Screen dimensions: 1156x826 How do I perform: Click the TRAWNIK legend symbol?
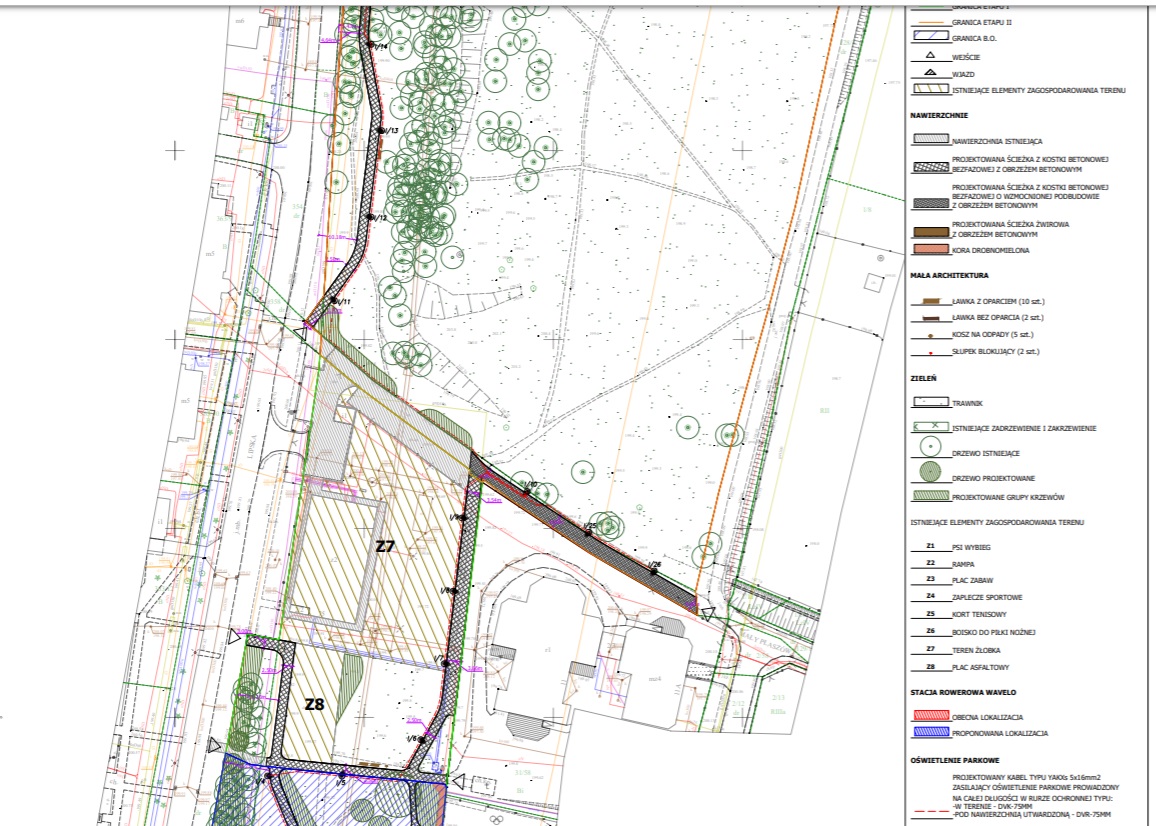click(930, 403)
